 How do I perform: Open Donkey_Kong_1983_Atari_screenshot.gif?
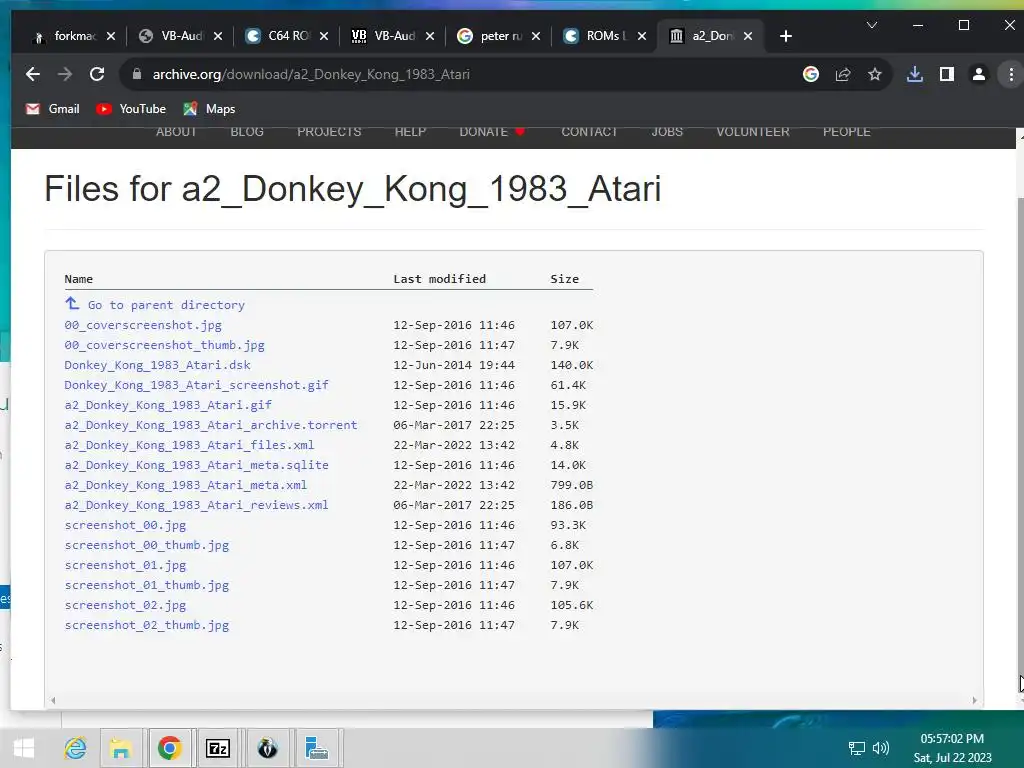pyautogui.click(x=197, y=385)
